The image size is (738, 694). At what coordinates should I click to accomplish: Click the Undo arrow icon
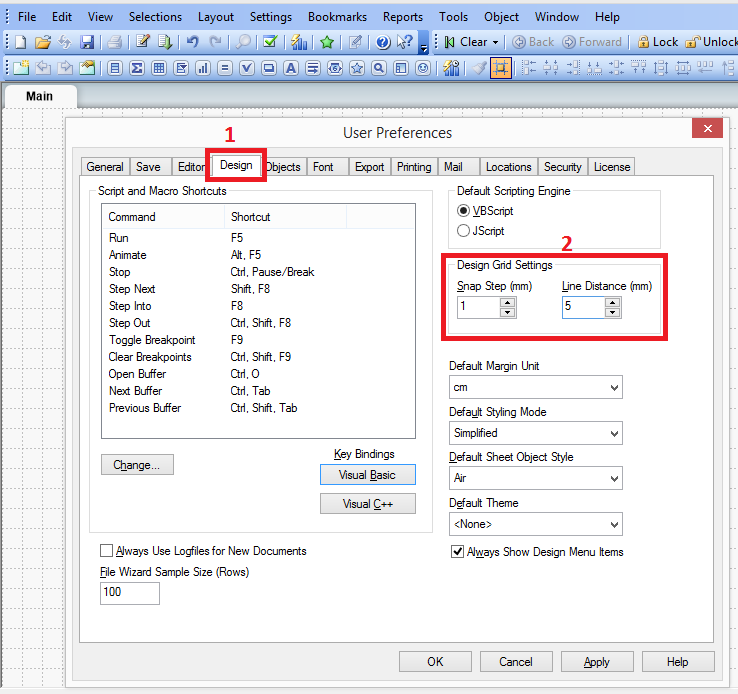coord(192,42)
